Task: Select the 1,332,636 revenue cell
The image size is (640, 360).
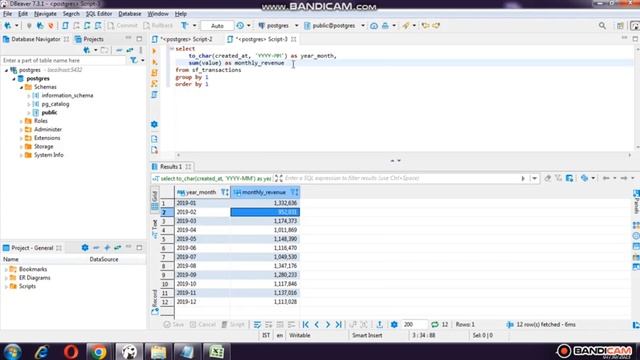Action: pos(265,203)
